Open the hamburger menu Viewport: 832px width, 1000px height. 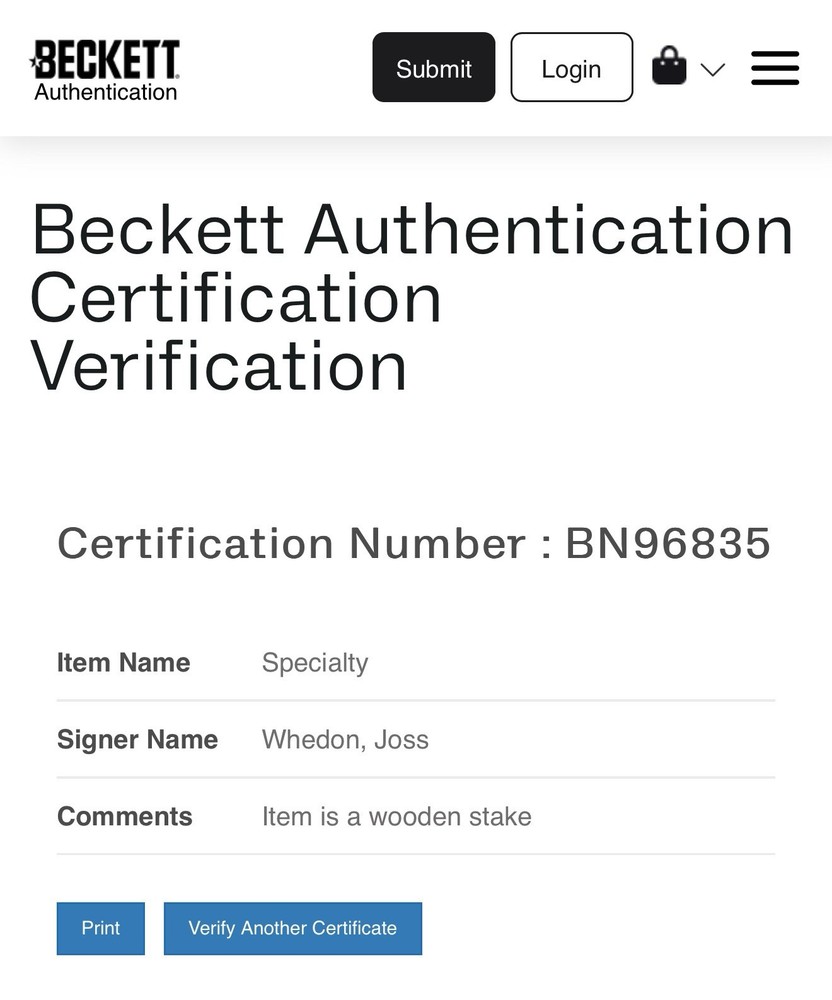tap(775, 68)
